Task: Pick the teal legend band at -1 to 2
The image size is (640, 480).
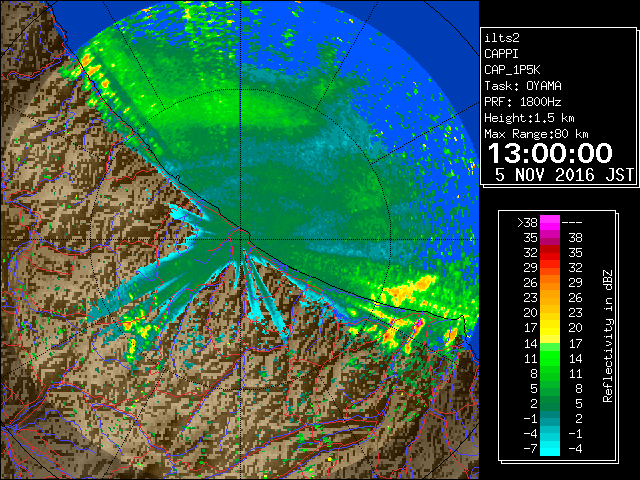Action: point(550,418)
